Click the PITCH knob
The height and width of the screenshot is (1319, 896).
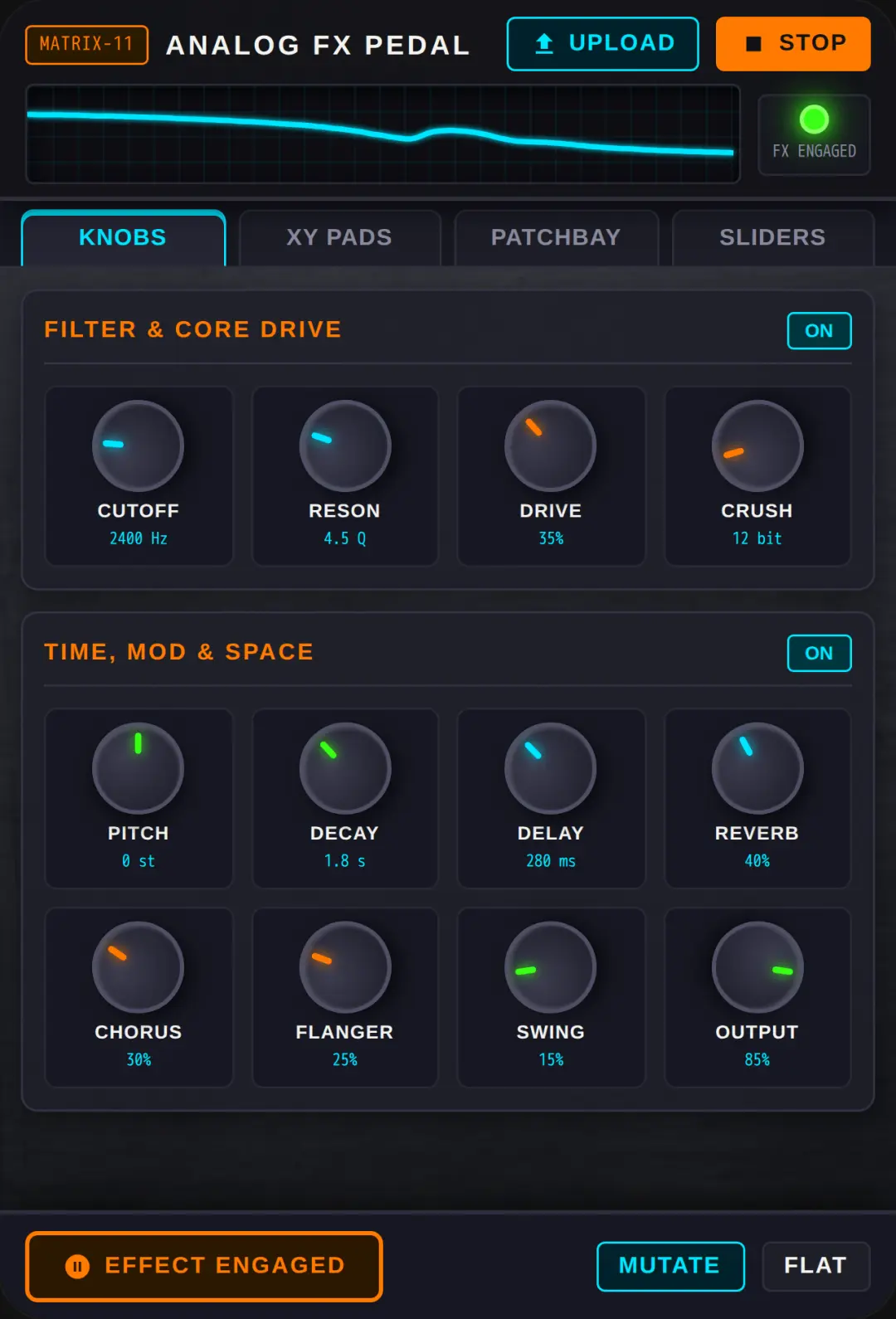[x=138, y=768]
